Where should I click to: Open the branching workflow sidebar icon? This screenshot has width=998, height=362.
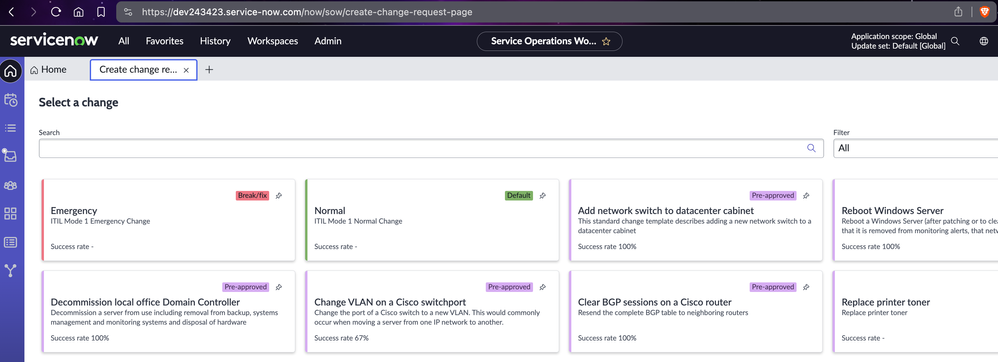[11, 271]
